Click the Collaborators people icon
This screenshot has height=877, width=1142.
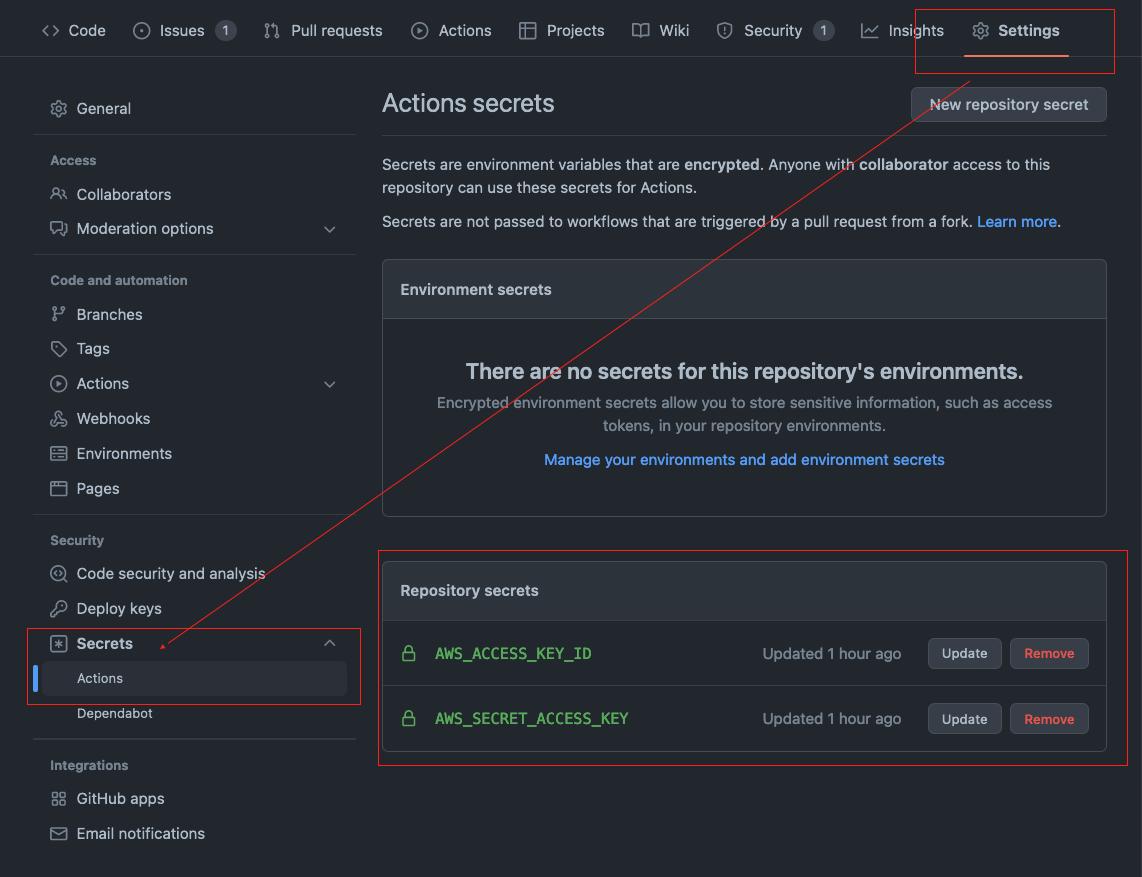[58, 194]
